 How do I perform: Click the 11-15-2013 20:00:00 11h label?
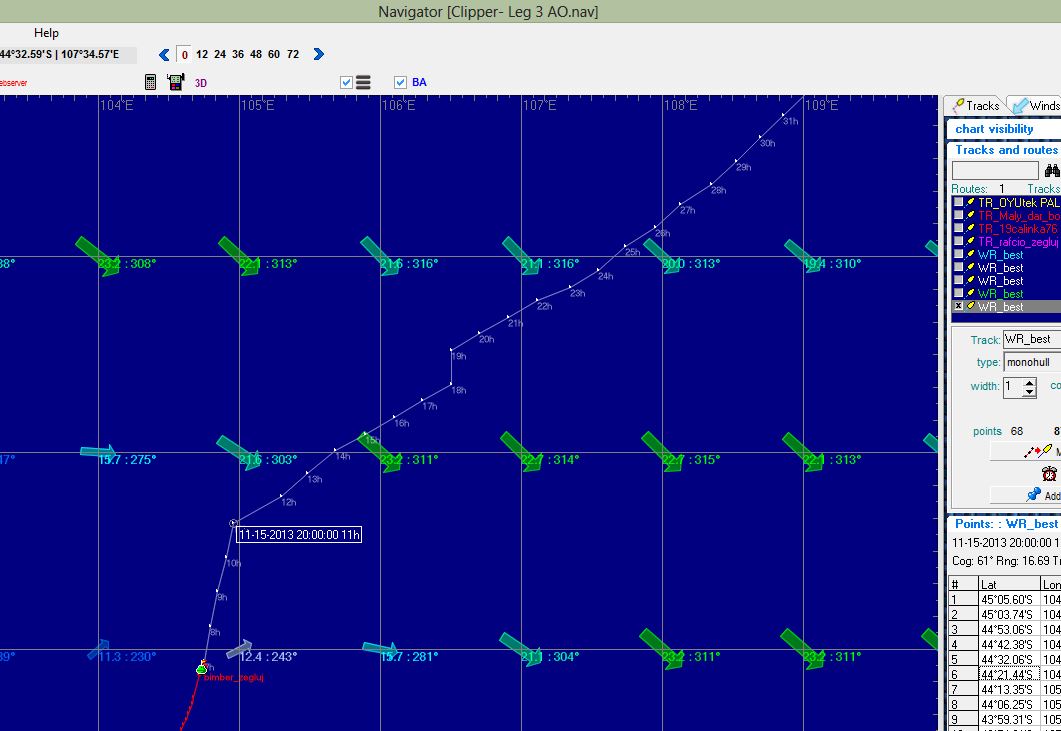point(299,535)
